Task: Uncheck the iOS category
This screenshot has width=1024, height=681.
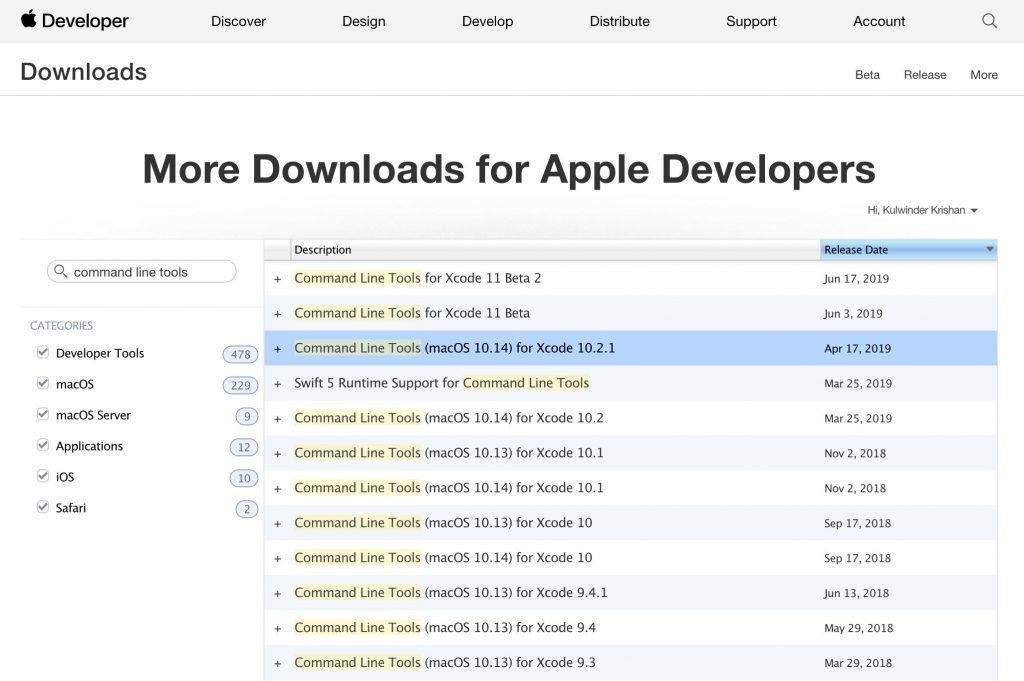Action: click(x=43, y=476)
